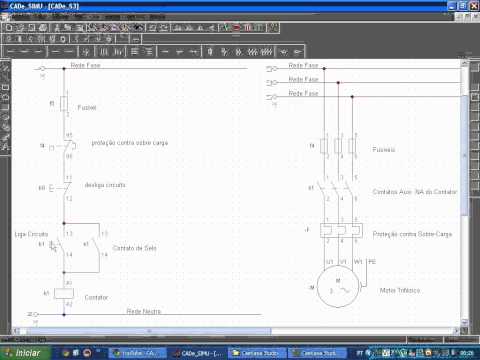Screen dimensions: 480x360
Task: Choose the stacked horizontal lines component icon
Action: point(135,52)
